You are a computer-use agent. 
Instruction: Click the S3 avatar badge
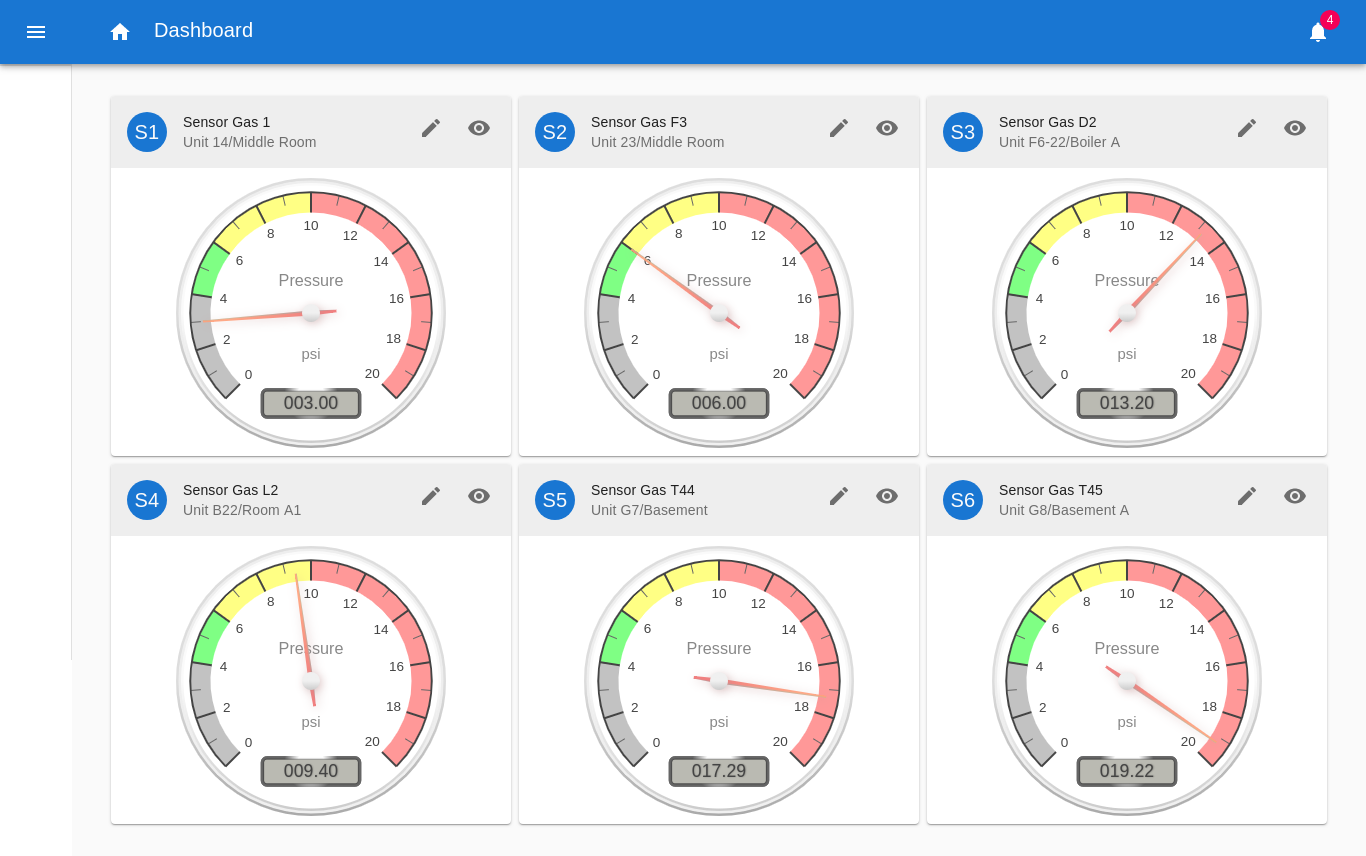point(963,132)
